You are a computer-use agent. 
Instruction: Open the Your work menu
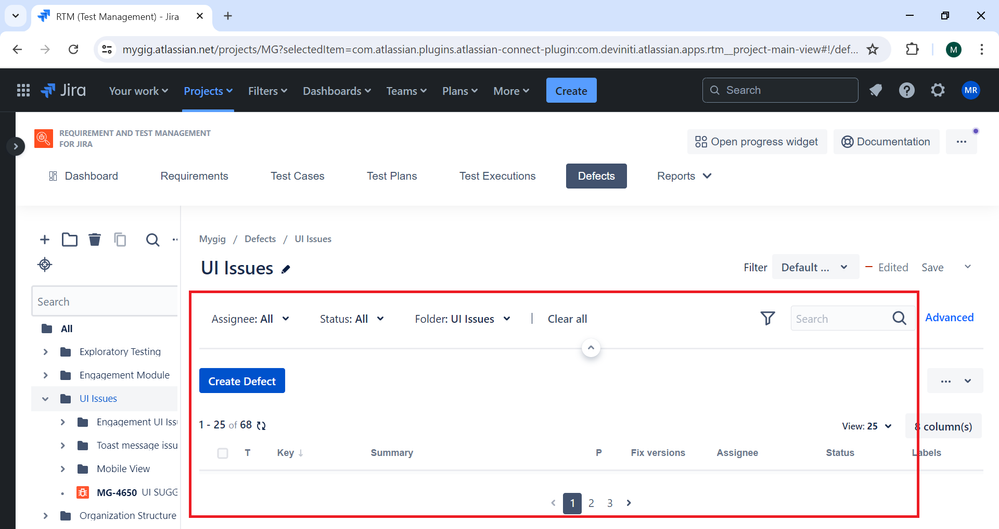138,91
